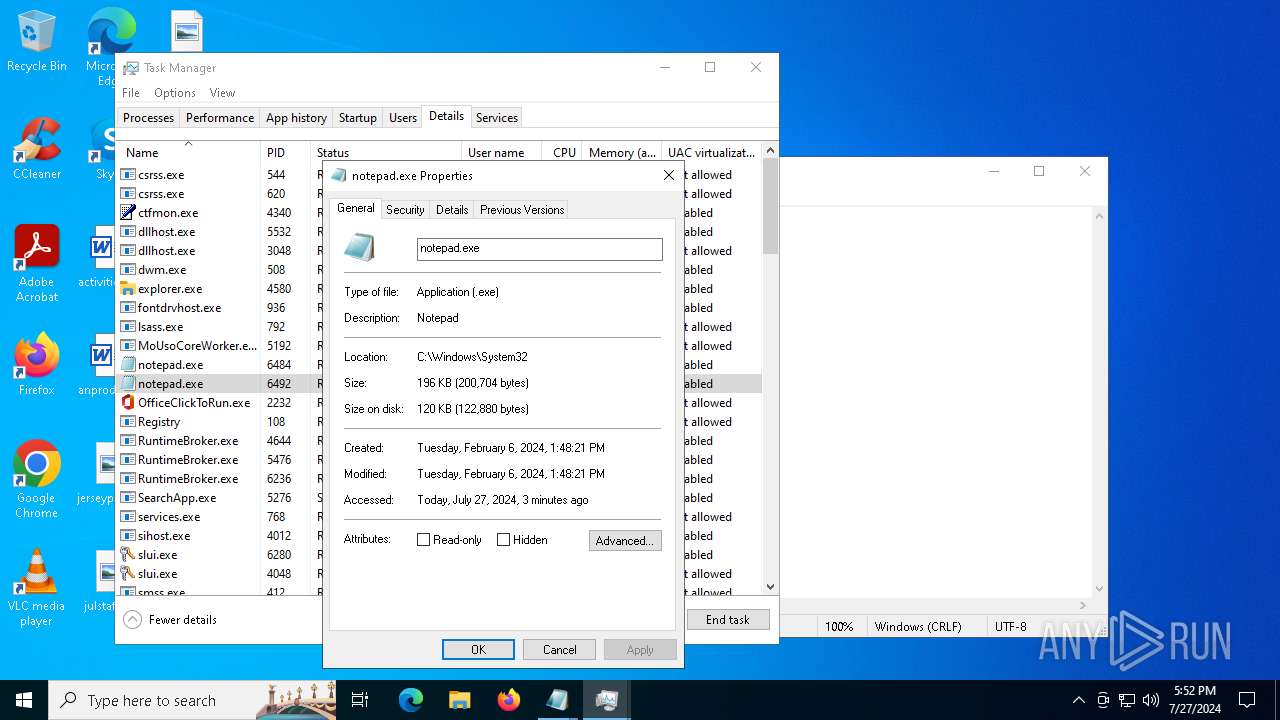
Task: Click Windows (CRLF) in Notepad status bar
Action: click(918, 627)
